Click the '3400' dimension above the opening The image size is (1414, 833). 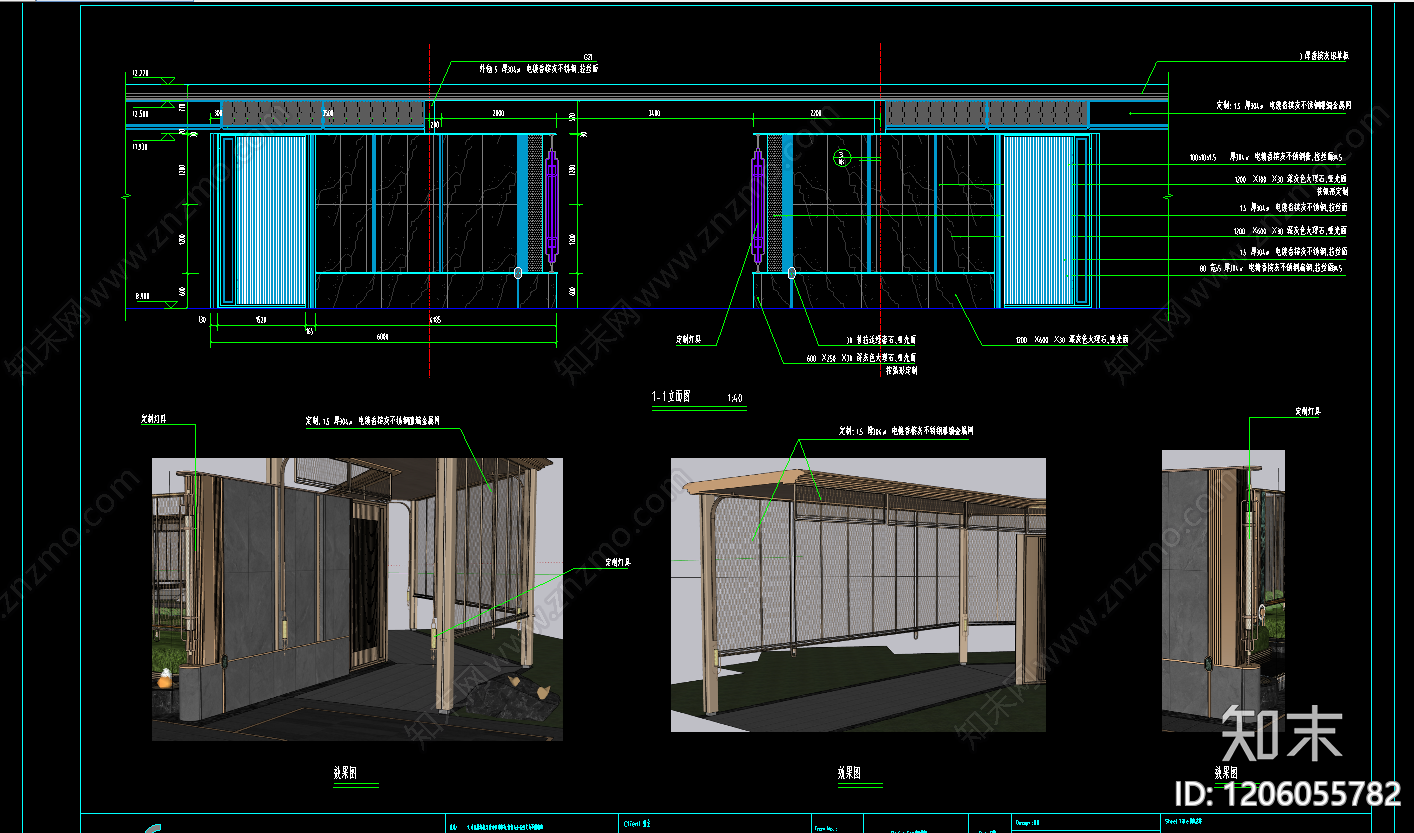pyautogui.click(x=655, y=114)
